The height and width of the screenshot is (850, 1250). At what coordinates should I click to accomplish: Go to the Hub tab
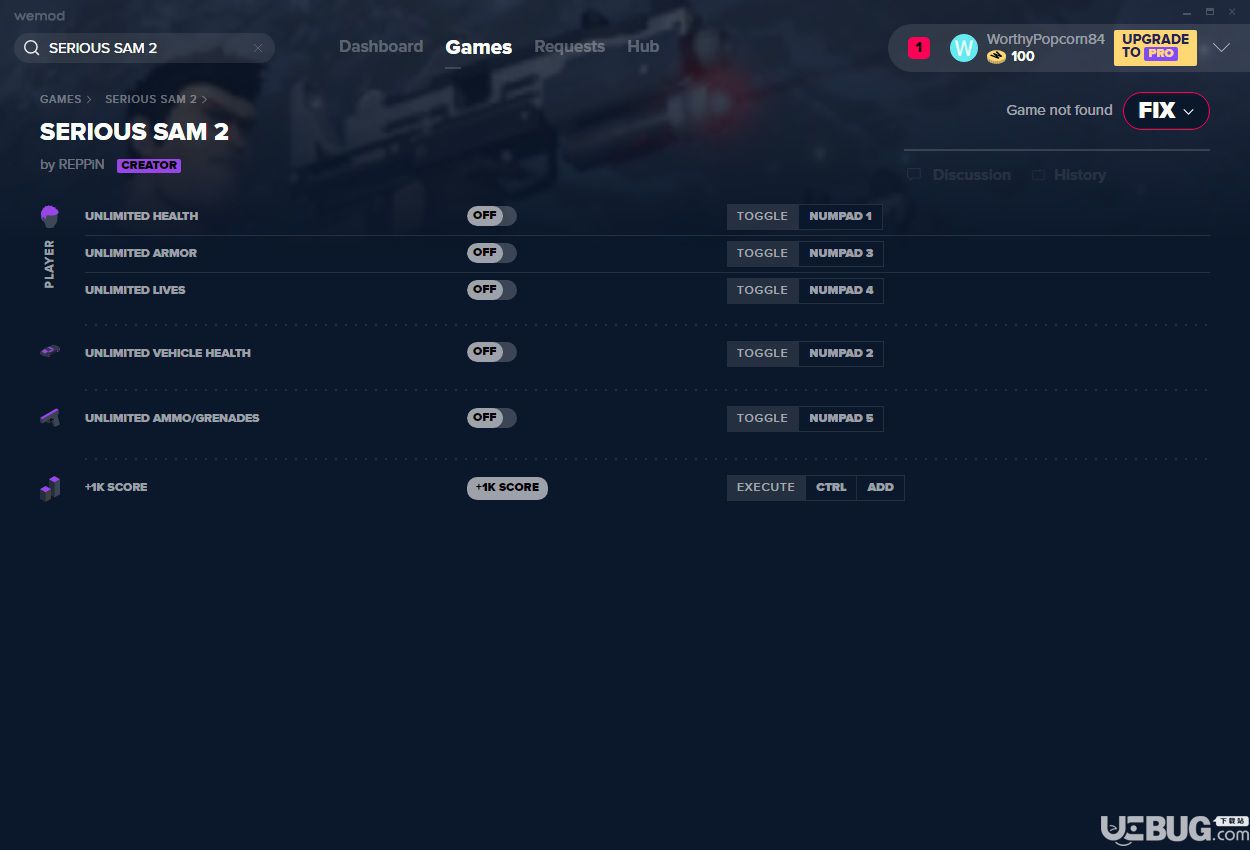point(643,47)
